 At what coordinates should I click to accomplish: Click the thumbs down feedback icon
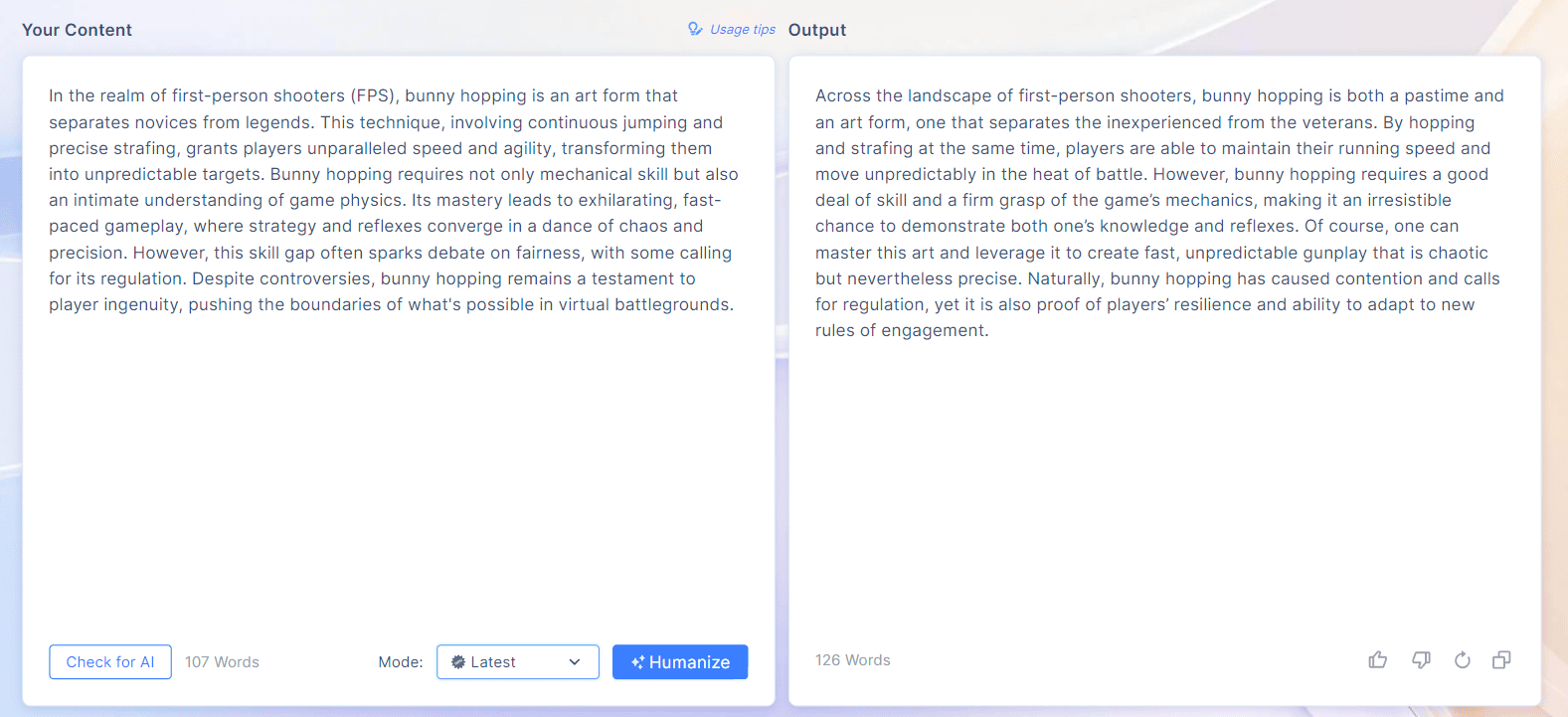1421,660
